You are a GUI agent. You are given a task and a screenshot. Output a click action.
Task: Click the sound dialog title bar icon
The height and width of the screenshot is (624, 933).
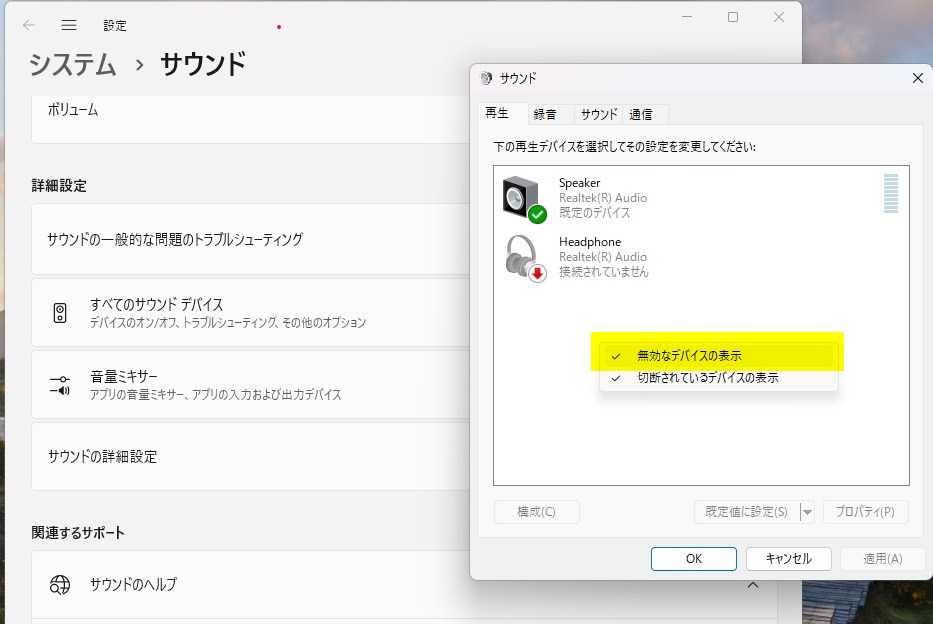pos(486,78)
